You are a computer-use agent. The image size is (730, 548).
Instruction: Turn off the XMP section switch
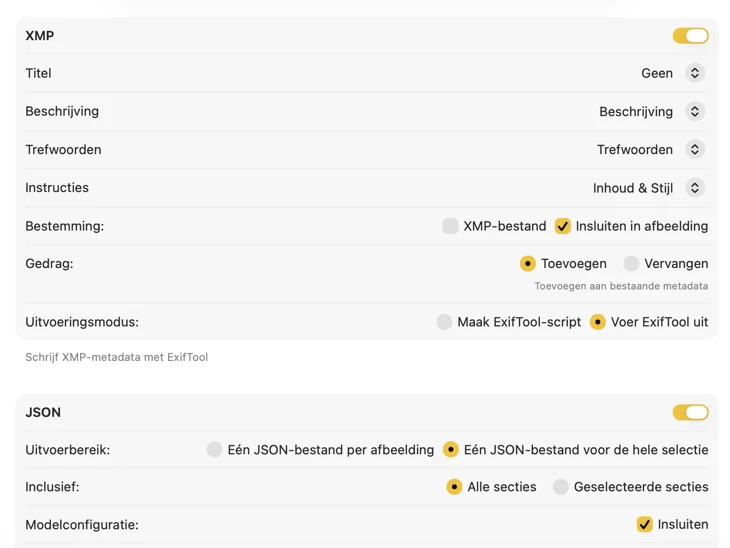(x=690, y=36)
